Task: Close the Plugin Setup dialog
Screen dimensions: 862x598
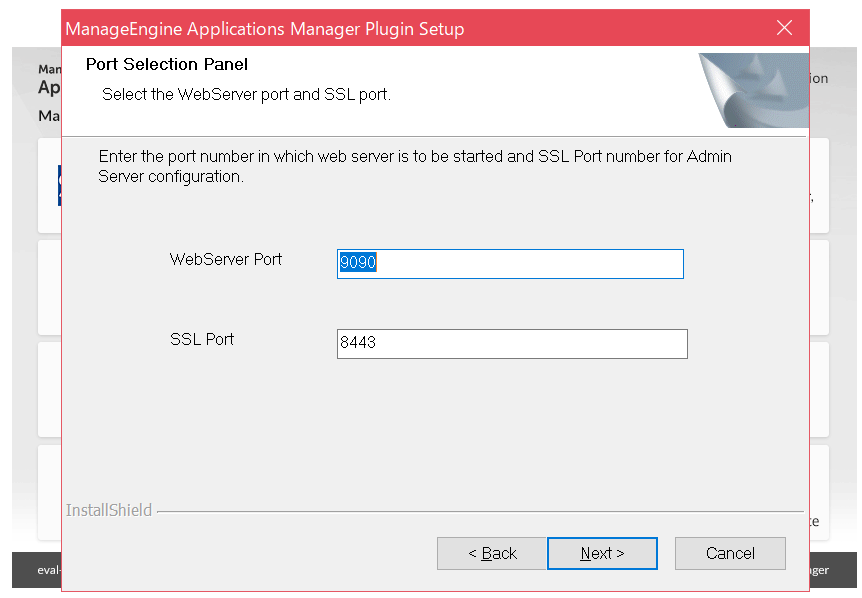Action: click(x=784, y=28)
